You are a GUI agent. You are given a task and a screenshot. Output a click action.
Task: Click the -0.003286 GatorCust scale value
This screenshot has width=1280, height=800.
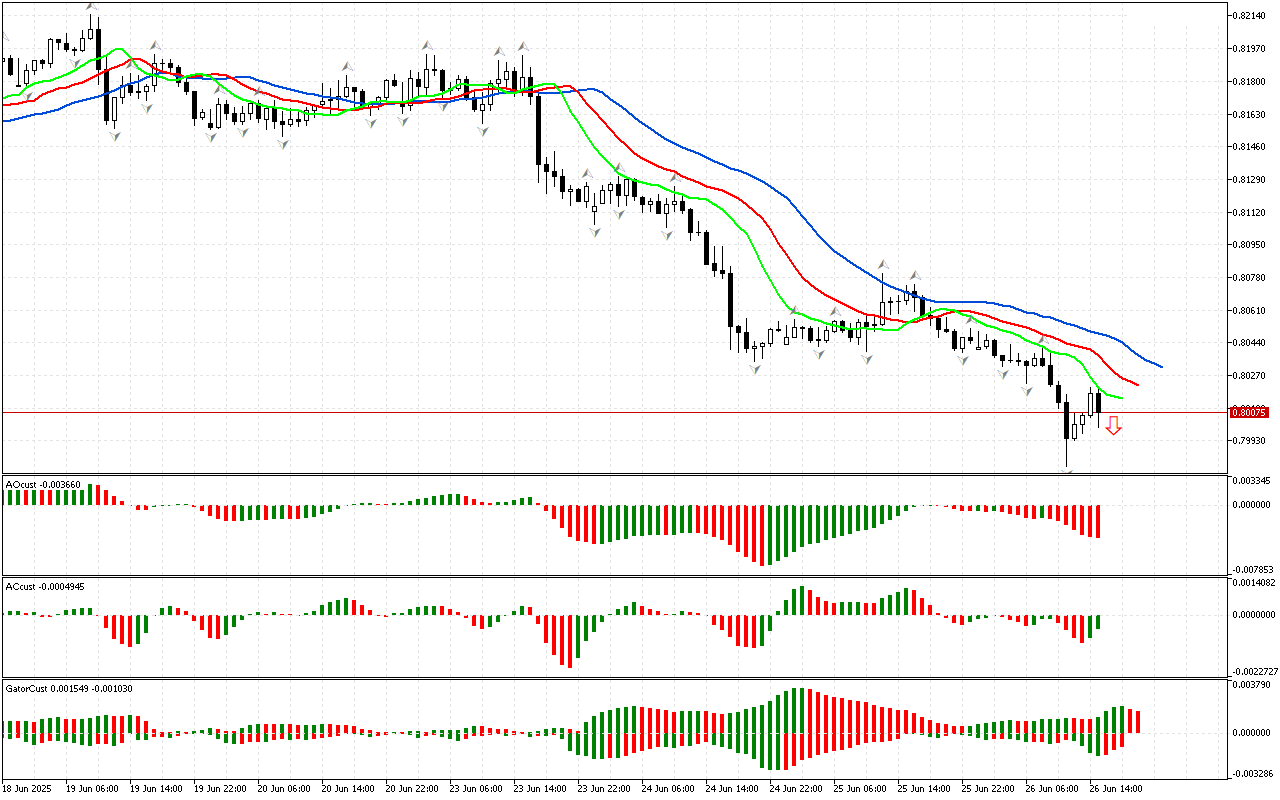coord(1251,774)
